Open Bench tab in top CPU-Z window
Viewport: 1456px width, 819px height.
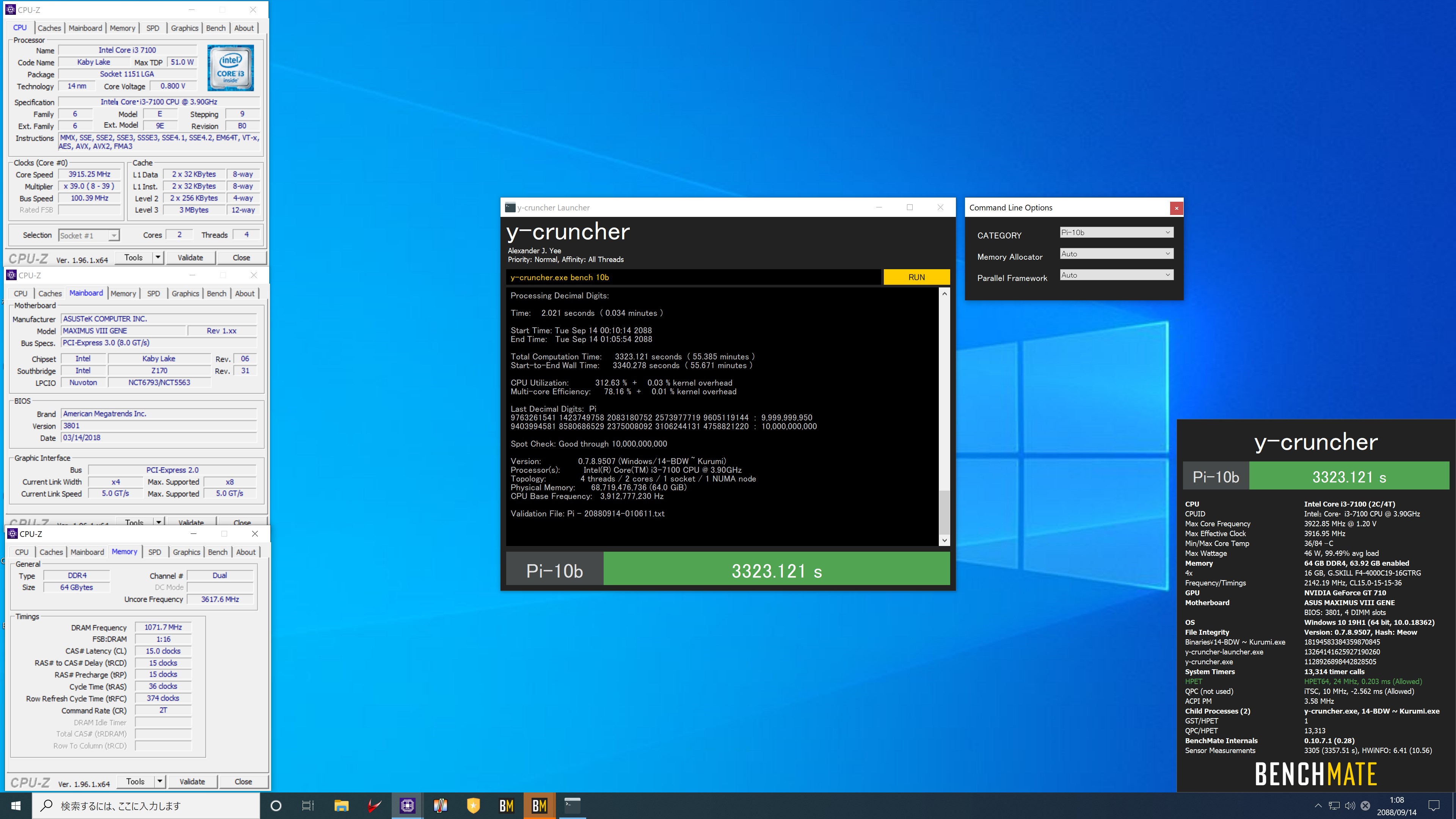[215, 28]
